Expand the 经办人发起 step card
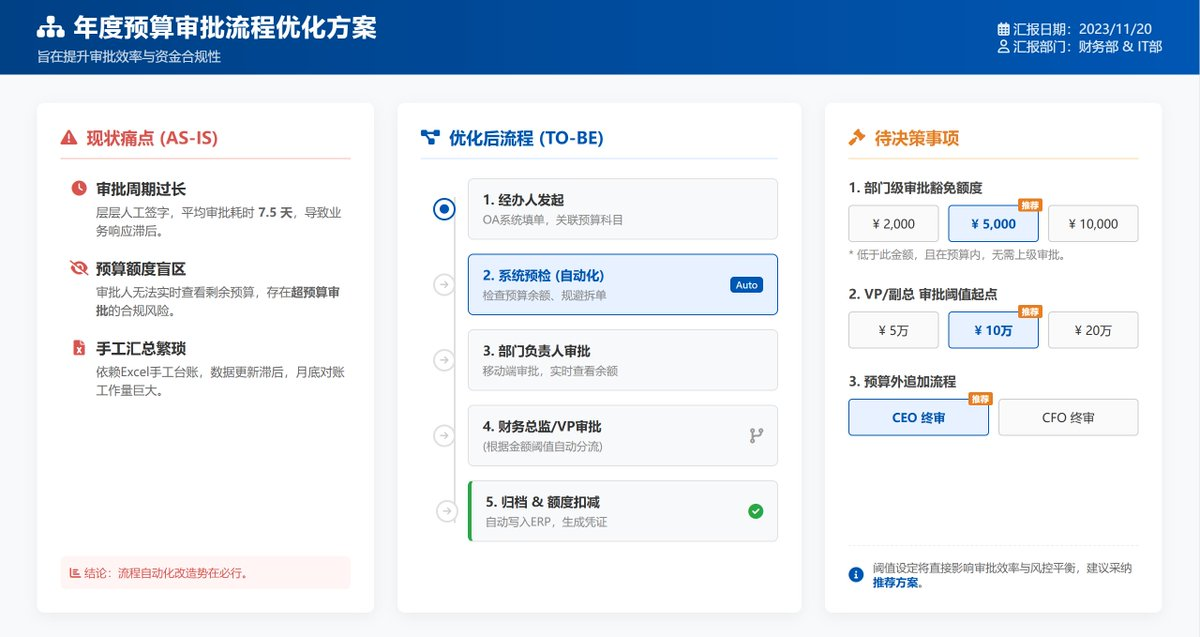The image size is (1200, 637). point(622,209)
